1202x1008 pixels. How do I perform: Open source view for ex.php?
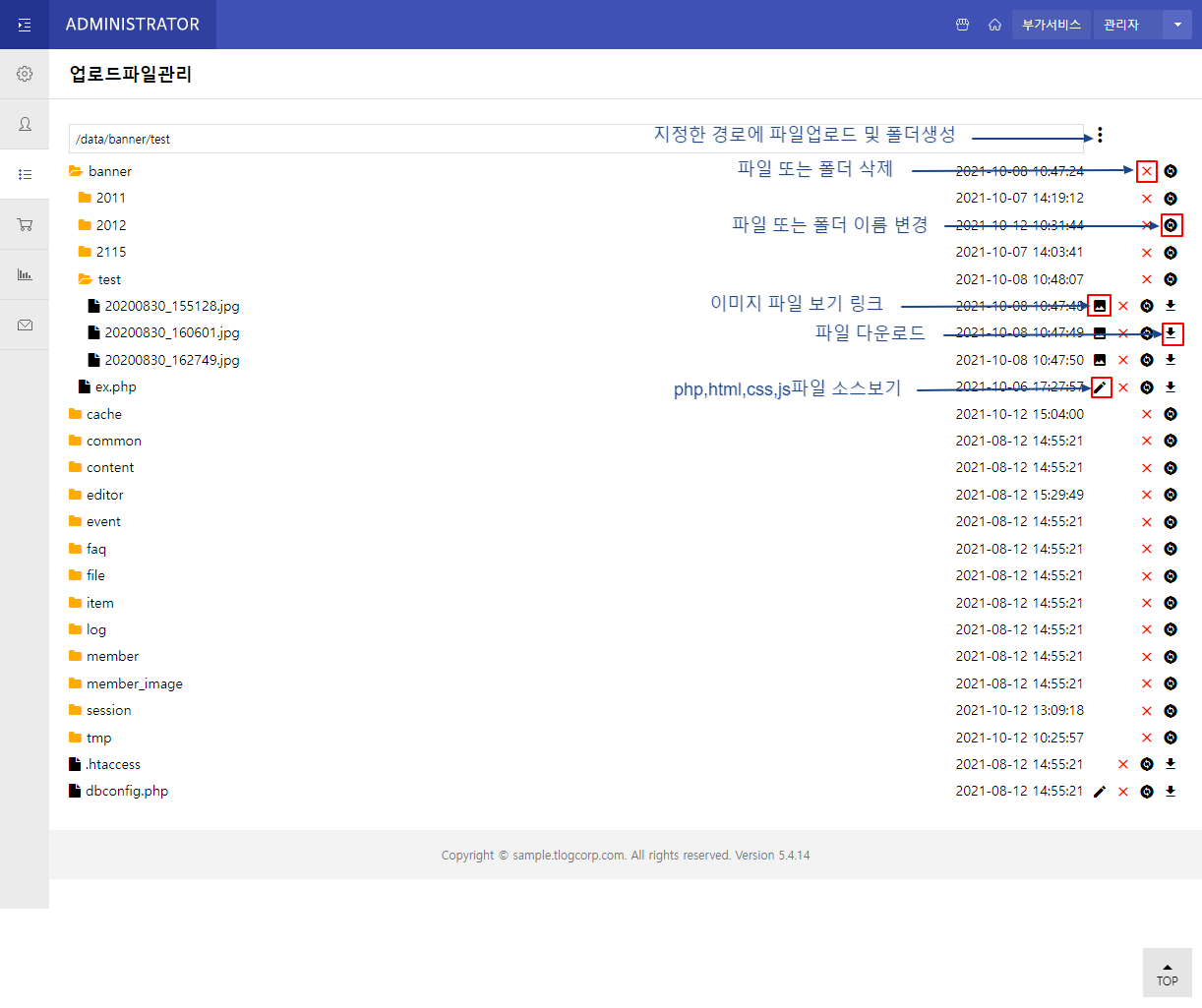pos(1100,386)
